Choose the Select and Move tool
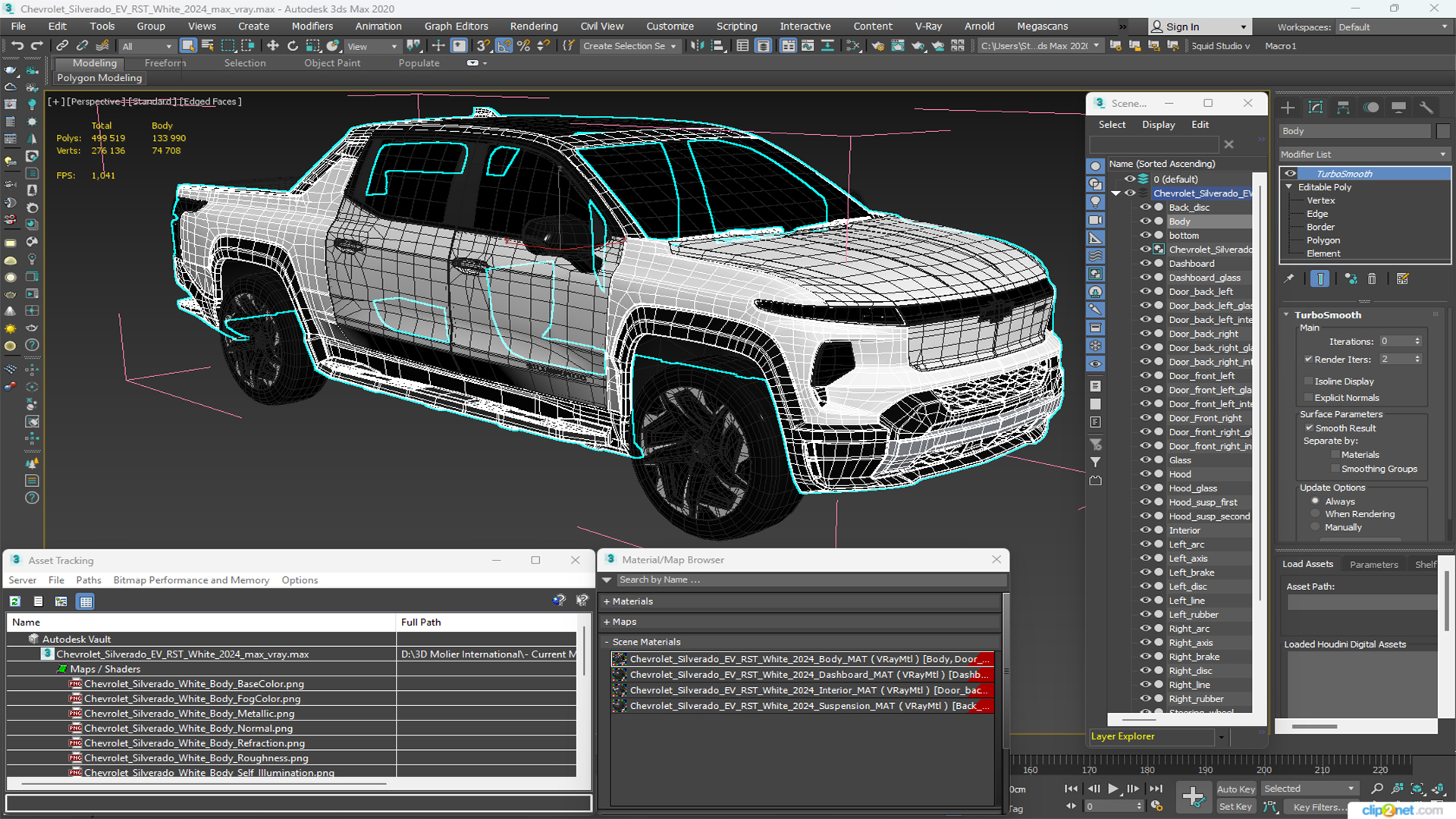 click(x=273, y=46)
